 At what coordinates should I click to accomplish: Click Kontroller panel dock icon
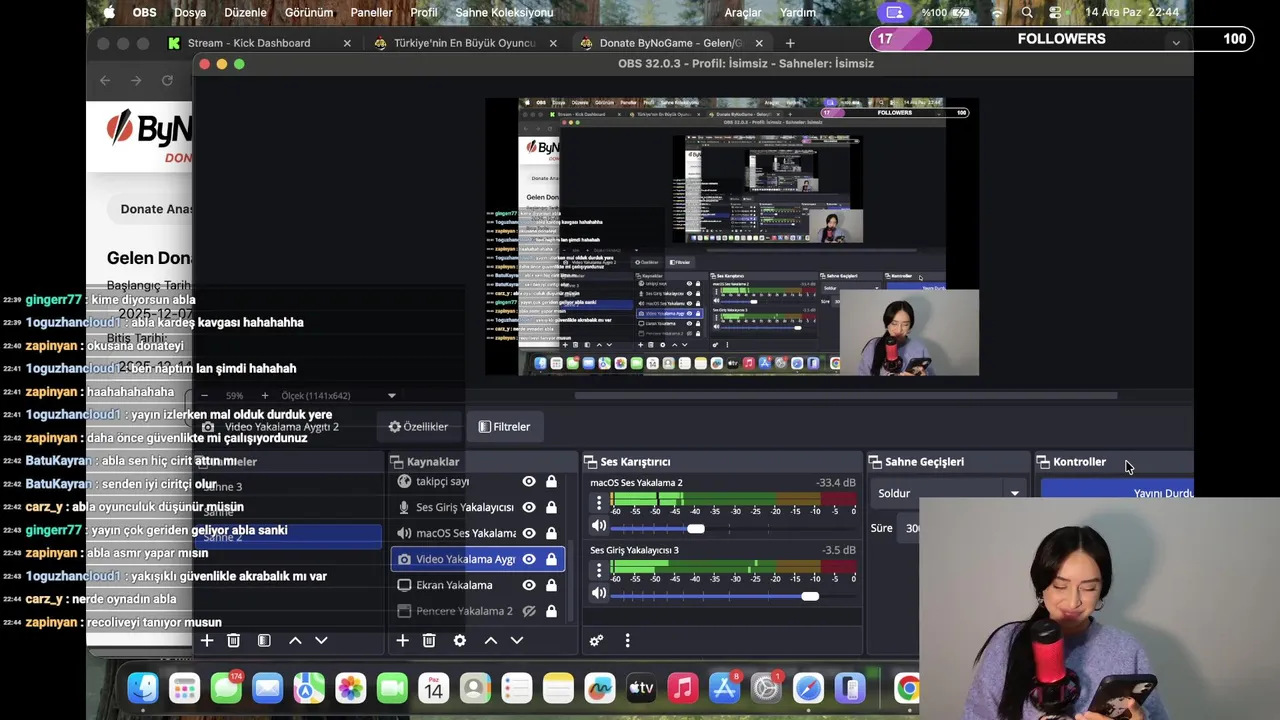tap(1043, 462)
